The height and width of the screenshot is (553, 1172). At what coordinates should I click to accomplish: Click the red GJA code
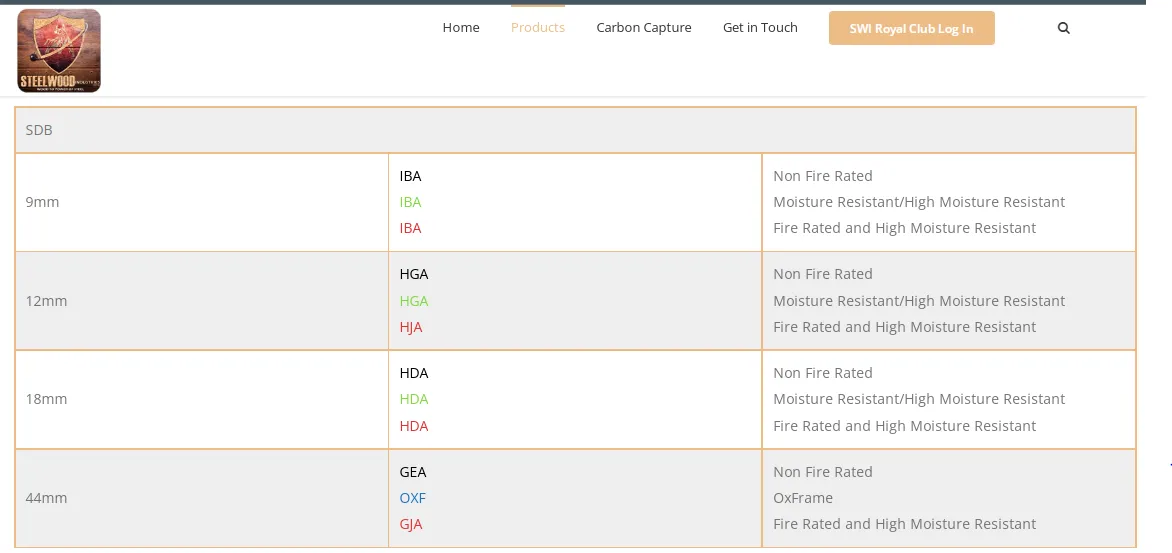pos(411,524)
